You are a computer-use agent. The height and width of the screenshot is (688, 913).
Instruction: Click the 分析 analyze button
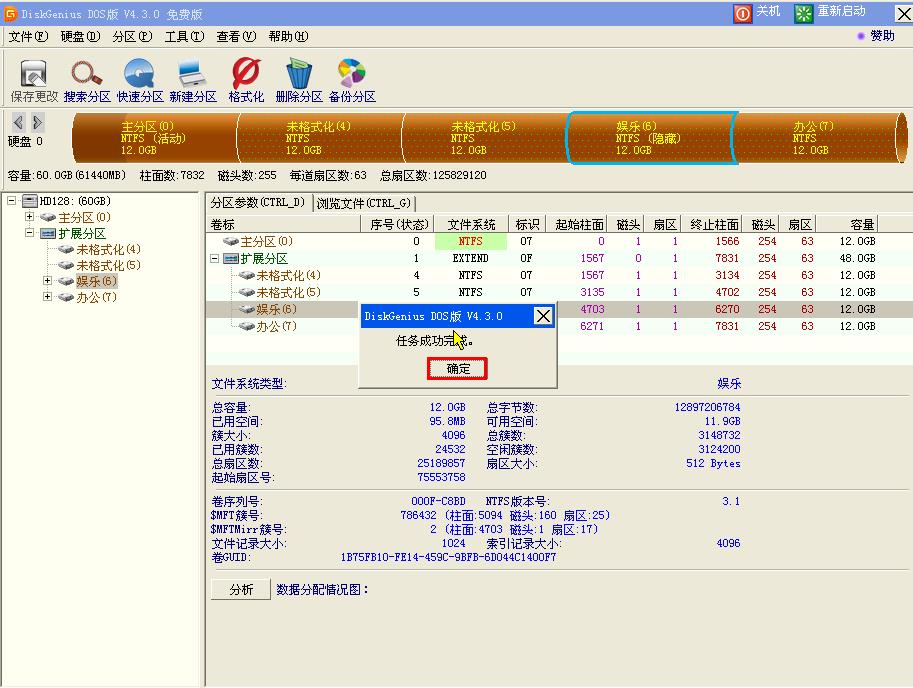240,590
